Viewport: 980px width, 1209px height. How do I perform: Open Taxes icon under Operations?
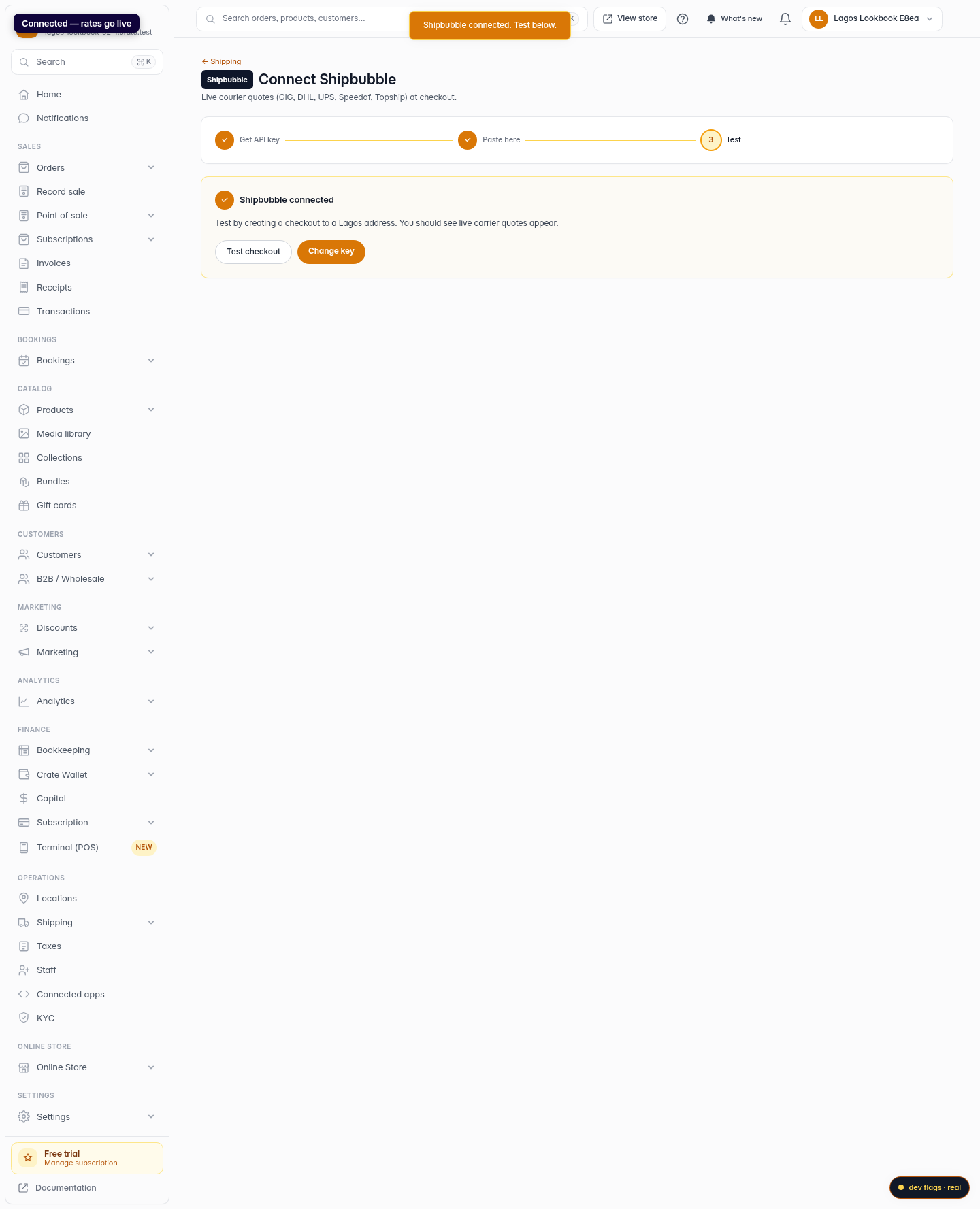point(24,946)
